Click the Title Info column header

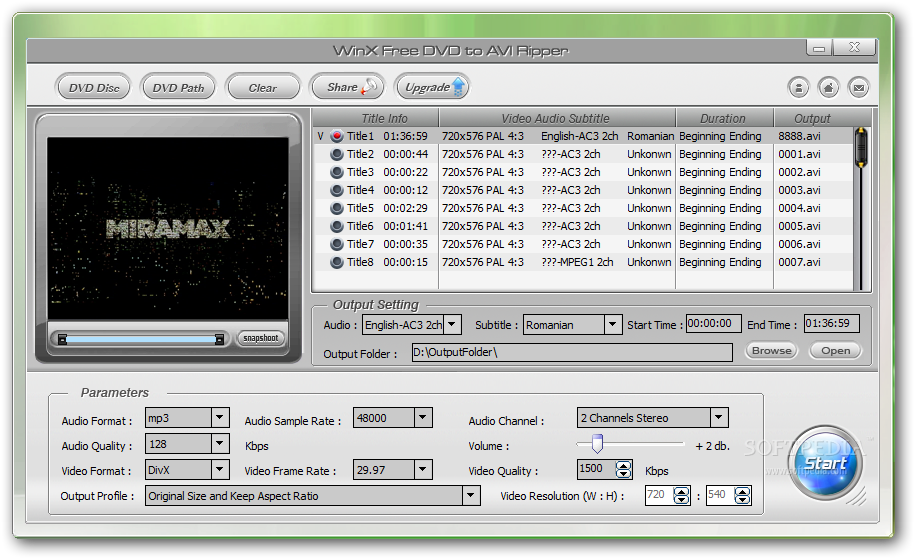[376, 118]
